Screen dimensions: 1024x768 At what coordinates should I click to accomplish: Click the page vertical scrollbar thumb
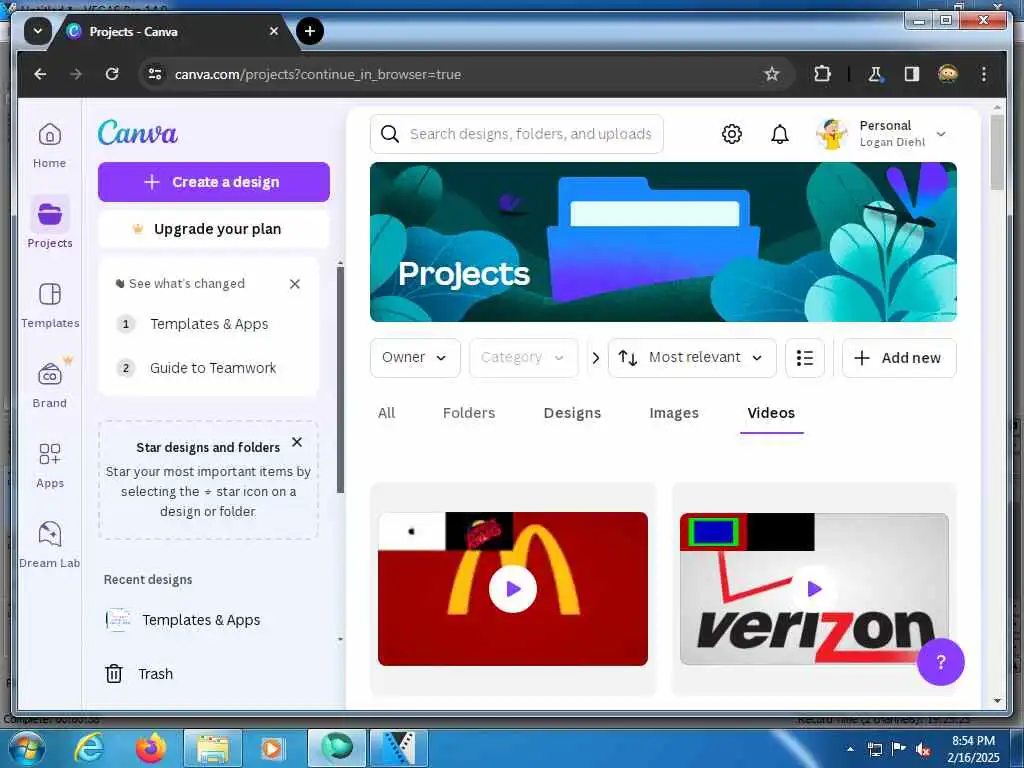click(x=997, y=152)
